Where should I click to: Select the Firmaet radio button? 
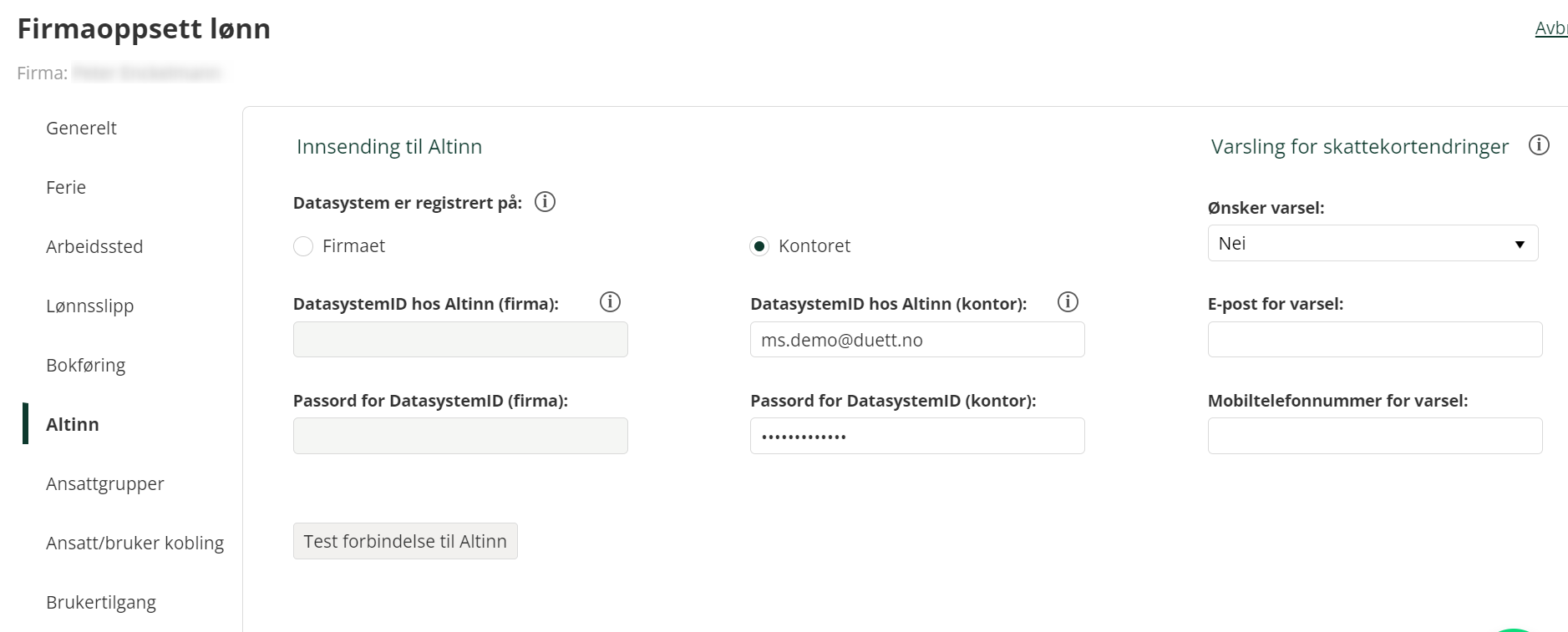pyautogui.click(x=303, y=246)
